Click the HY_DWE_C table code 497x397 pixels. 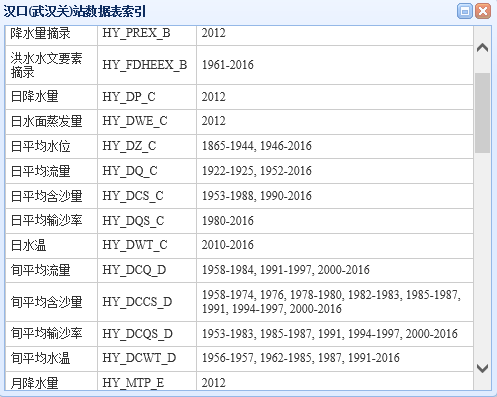coord(135,121)
